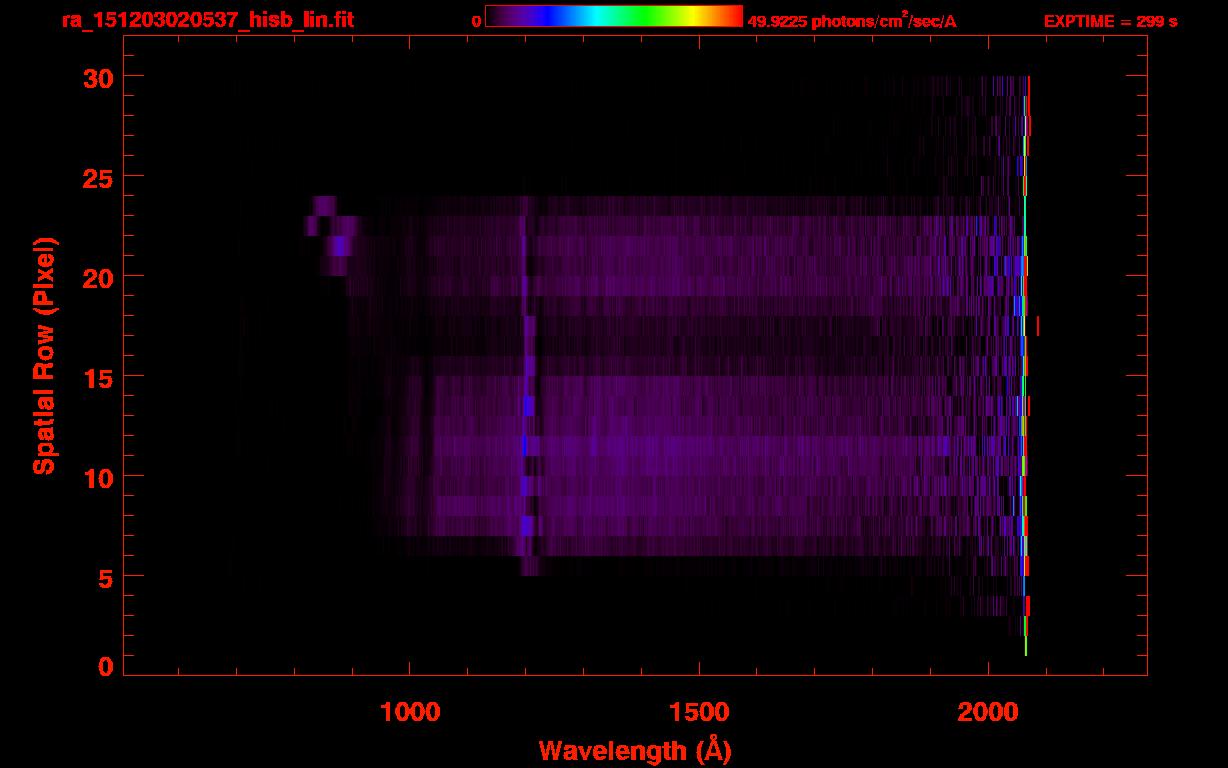This screenshot has width=1228, height=768.
Task: Click the y-axis tick label 0
Action: [x=105, y=666]
